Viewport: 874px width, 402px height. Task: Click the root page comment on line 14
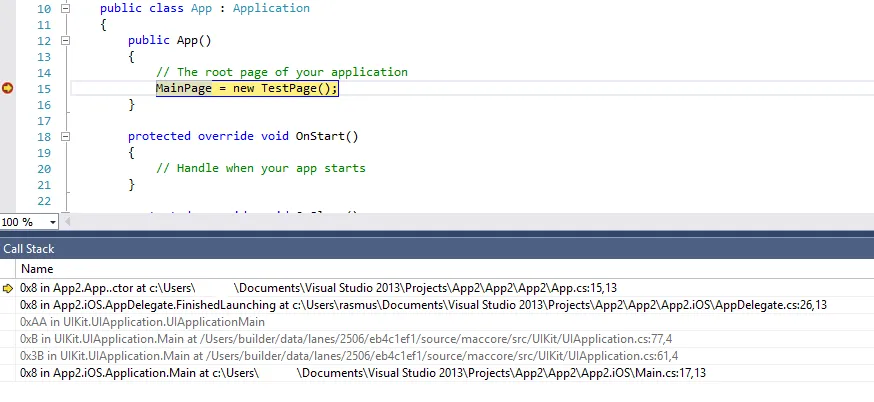[x=281, y=72]
